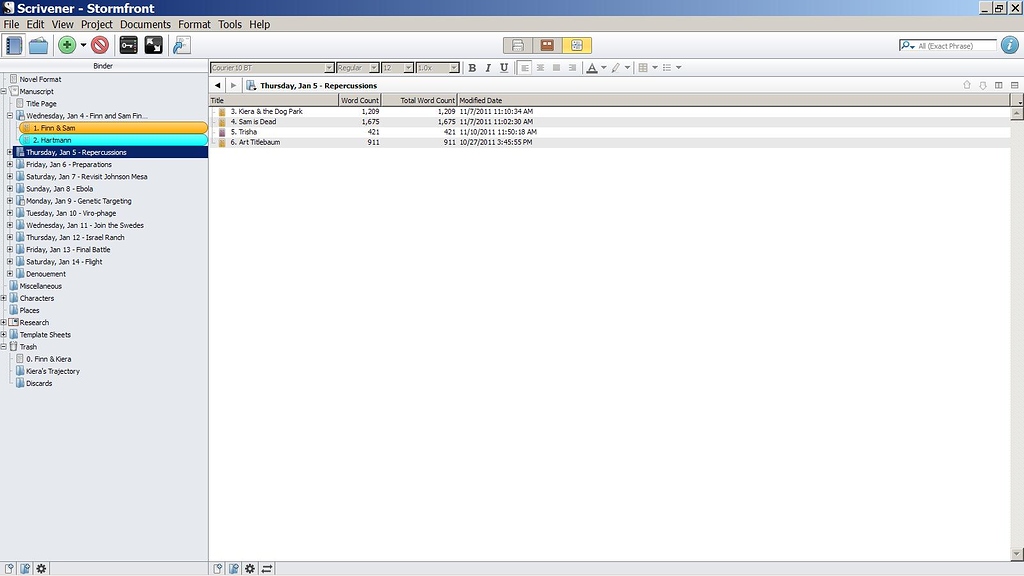The image size is (1024, 576).
Task: Click the gear icon in the footer
Action: coord(42,568)
